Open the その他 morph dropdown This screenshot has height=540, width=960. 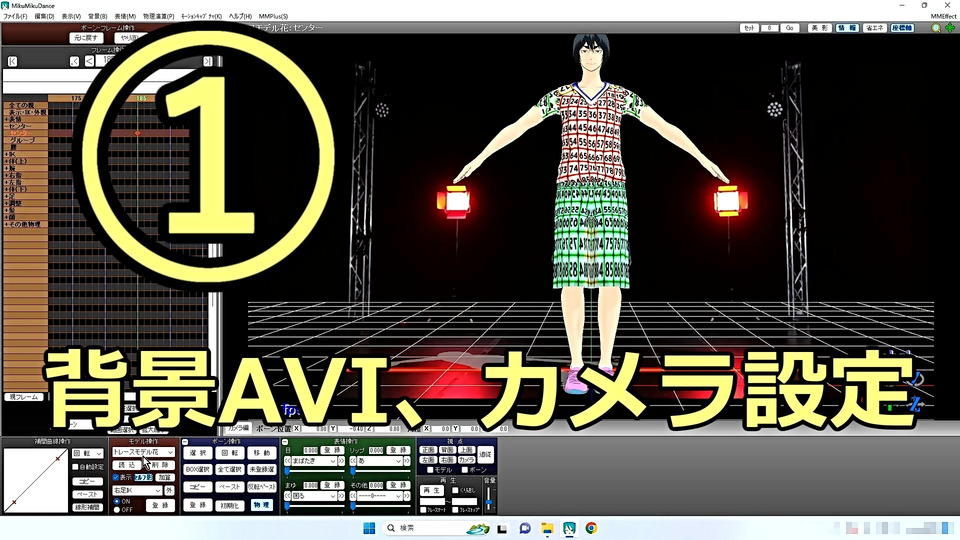[x=380, y=496]
